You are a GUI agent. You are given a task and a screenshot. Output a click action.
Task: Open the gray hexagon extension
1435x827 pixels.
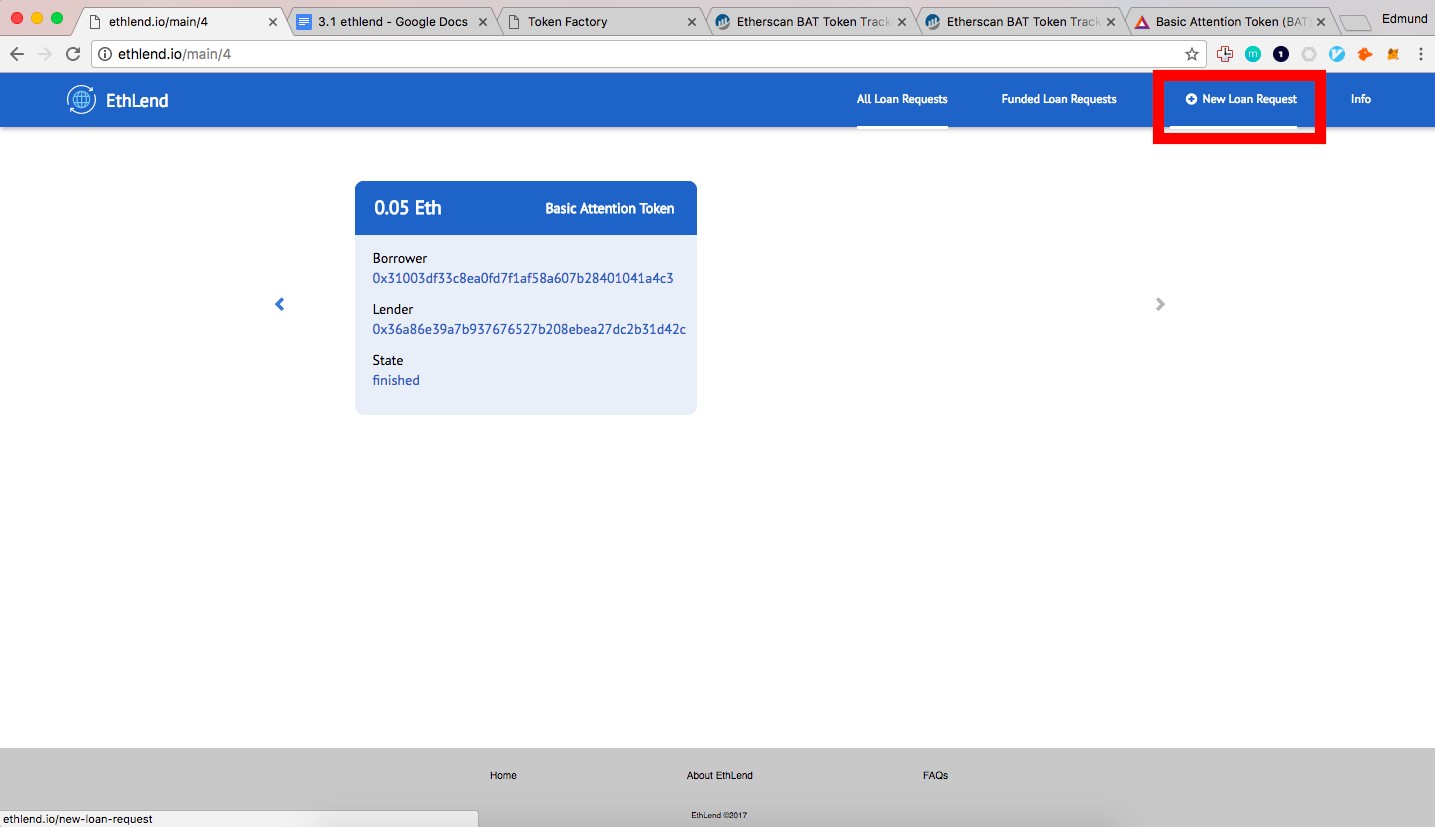point(1309,54)
